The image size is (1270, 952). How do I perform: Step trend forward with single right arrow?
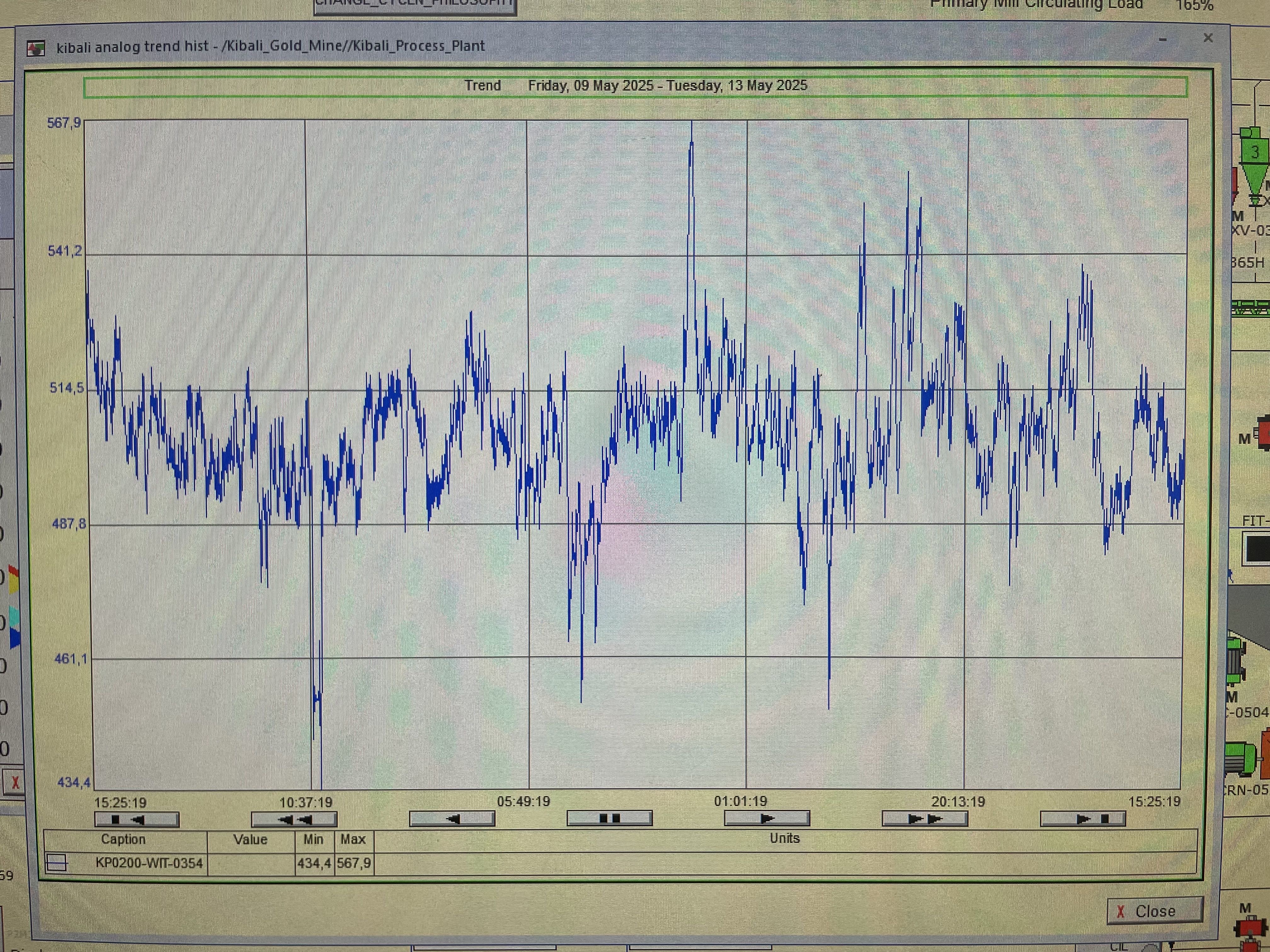[x=766, y=818]
